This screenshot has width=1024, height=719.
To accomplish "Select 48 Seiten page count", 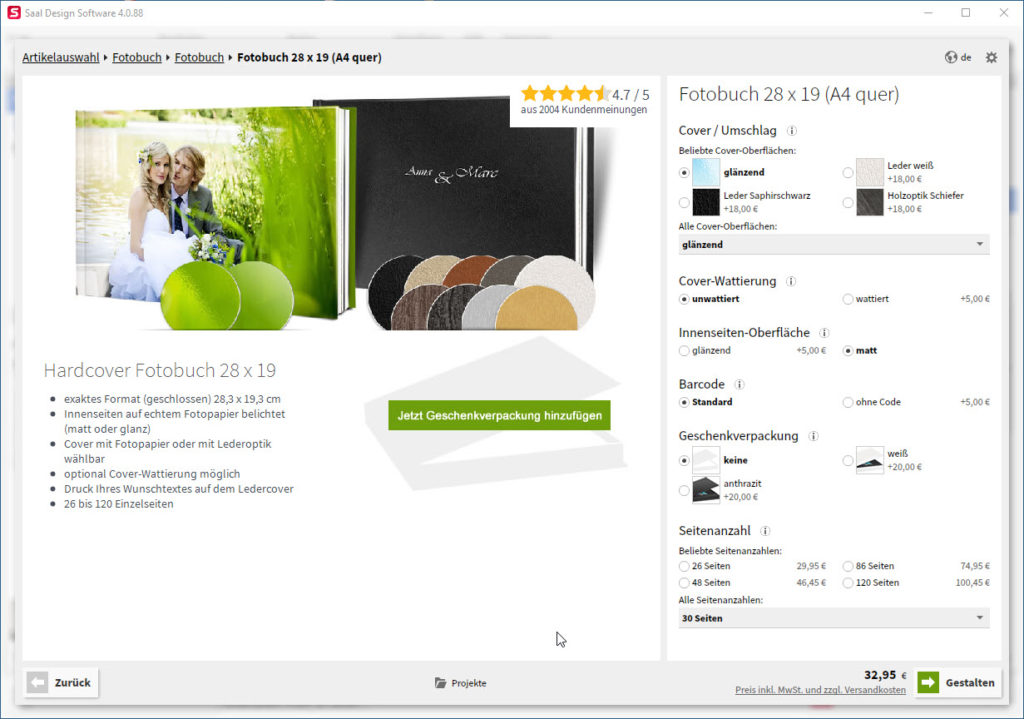I will pos(684,583).
